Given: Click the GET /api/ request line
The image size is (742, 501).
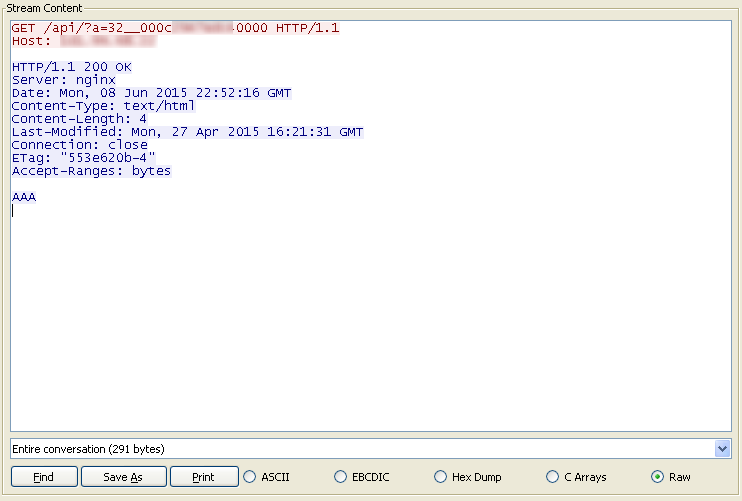Looking at the screenshot, I should (176, 28).
